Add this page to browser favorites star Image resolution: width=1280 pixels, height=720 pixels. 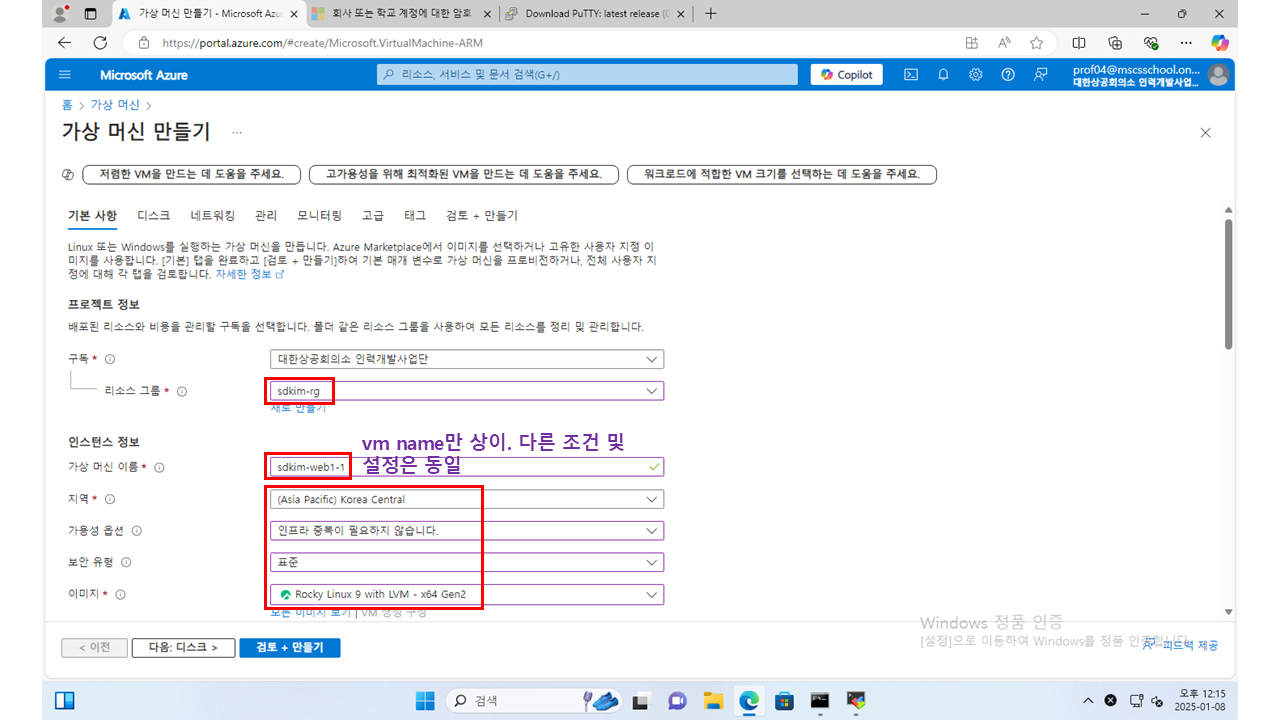[x=1037, y=43]
